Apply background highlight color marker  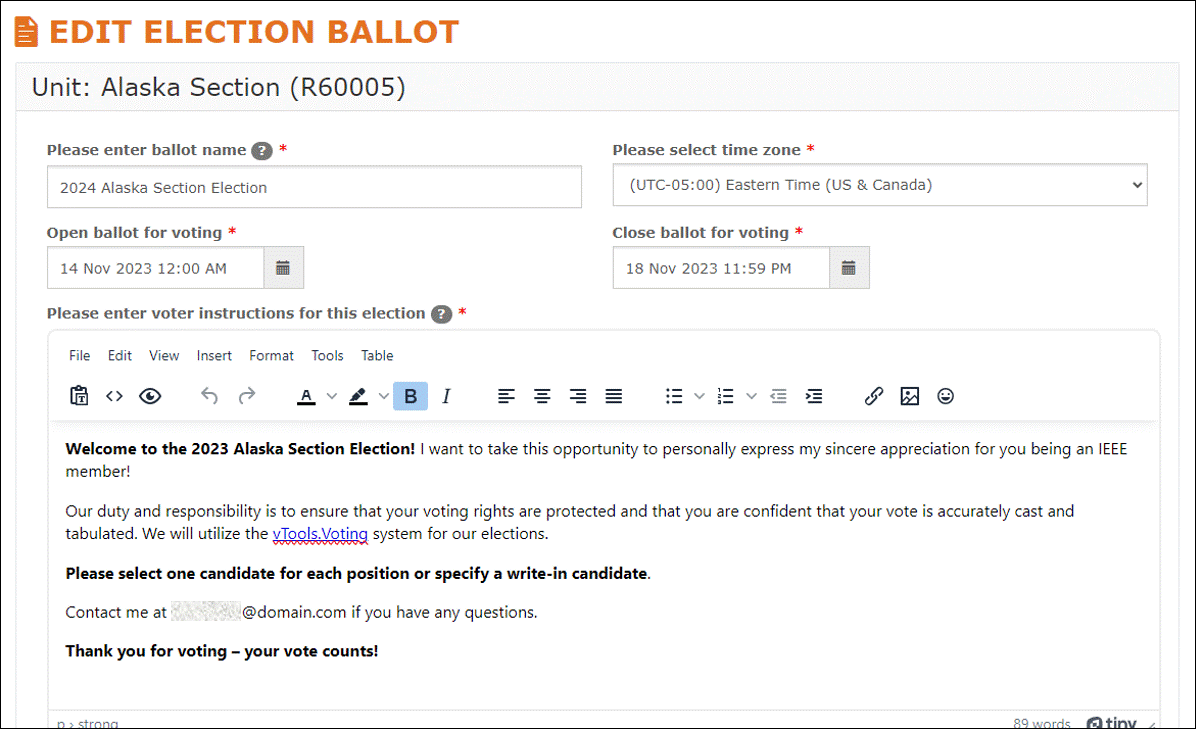358,396
